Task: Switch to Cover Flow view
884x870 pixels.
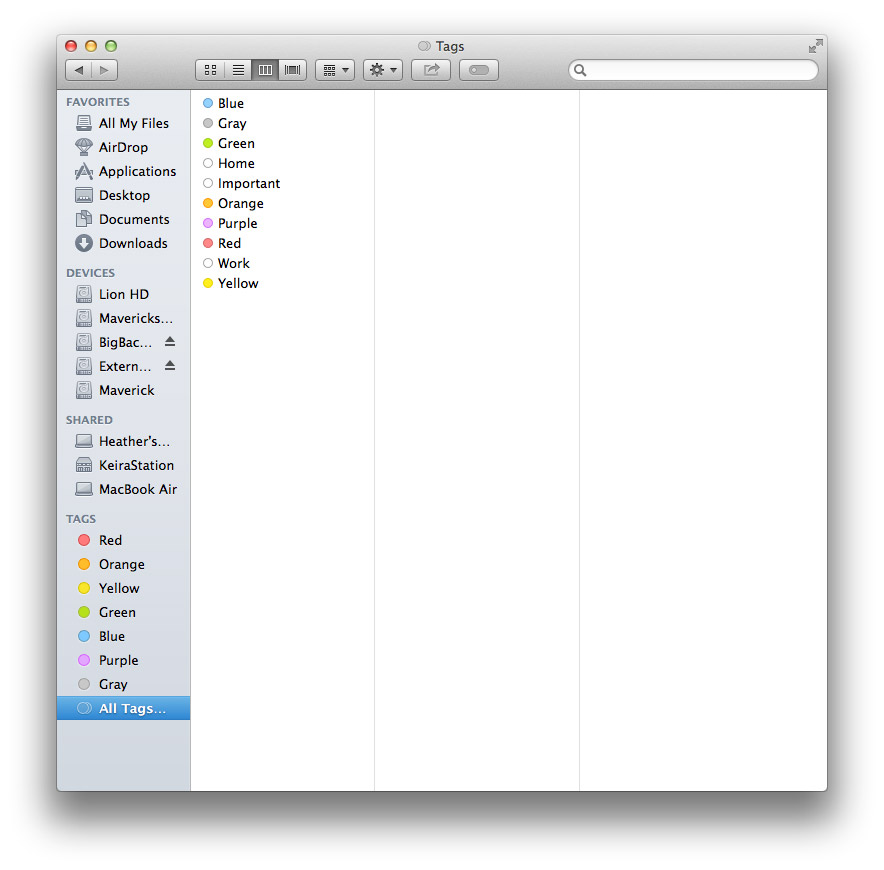Action: [x=293, y=70]
